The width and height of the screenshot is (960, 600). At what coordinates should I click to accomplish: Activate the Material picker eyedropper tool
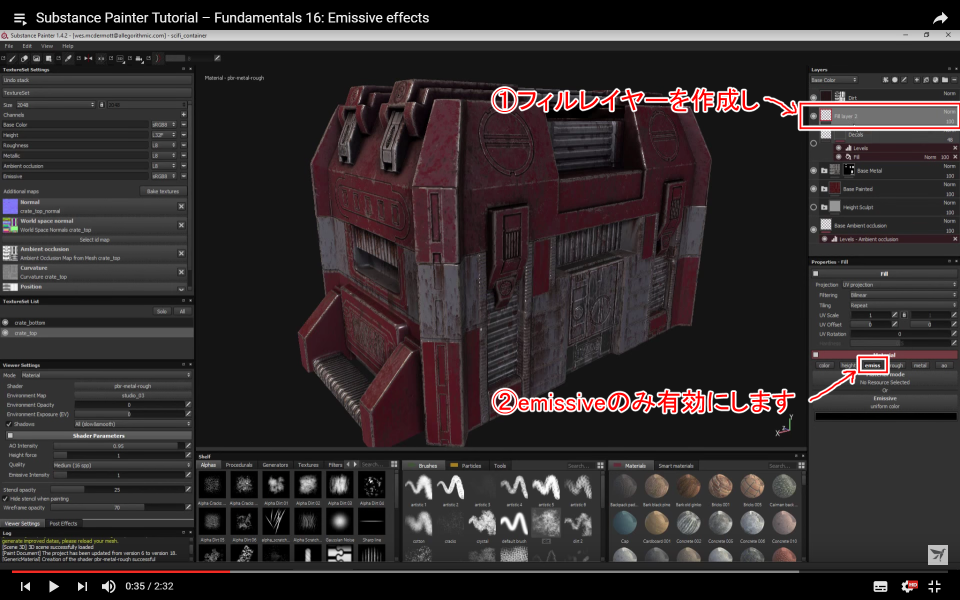pyautogui.click(x=68, y=58)
